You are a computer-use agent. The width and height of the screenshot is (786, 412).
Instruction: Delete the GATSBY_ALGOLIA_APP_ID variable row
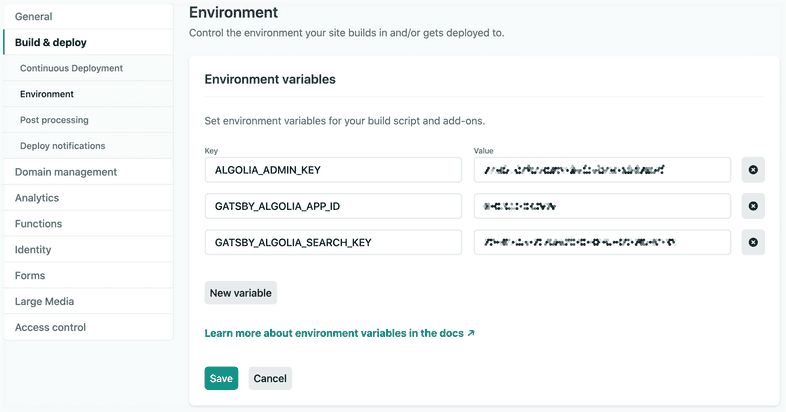click(x=753, y=206)
